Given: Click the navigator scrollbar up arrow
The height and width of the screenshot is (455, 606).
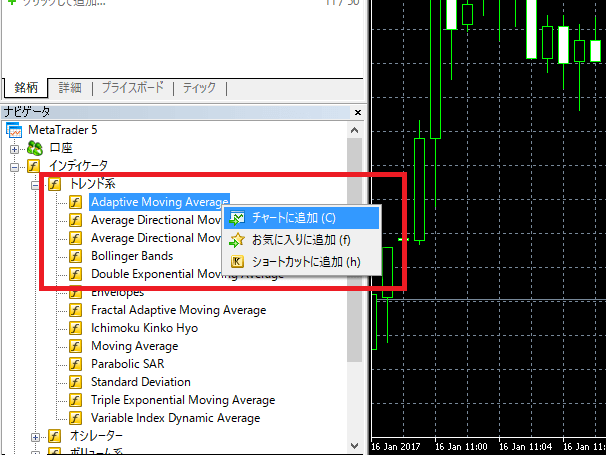Looking at the screenshot, I should pos(354,130).
